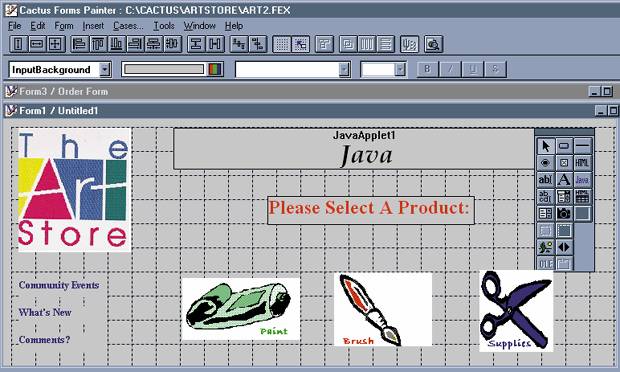The image size is (620, 372).
Task: Select the OLE object tool
Action: pos(546,264)
